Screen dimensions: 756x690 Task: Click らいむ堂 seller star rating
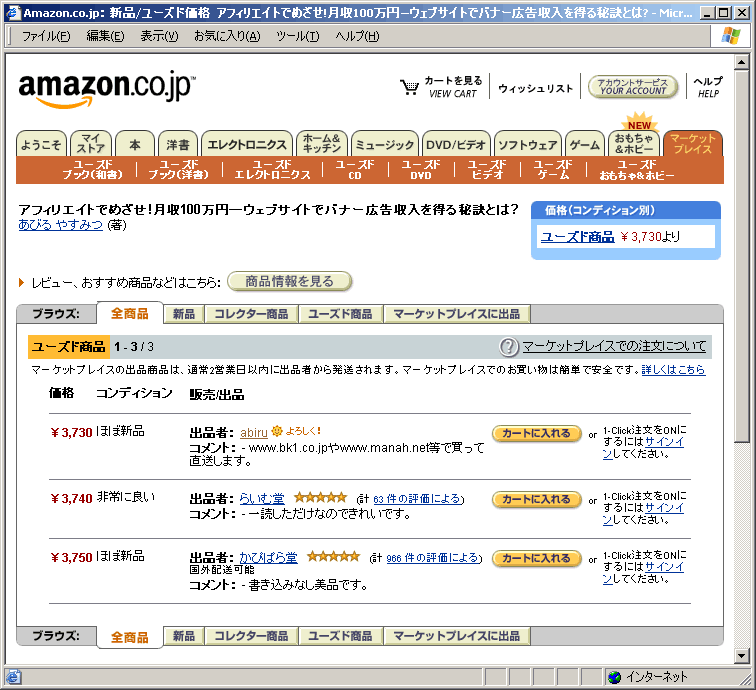pos(320,497)
